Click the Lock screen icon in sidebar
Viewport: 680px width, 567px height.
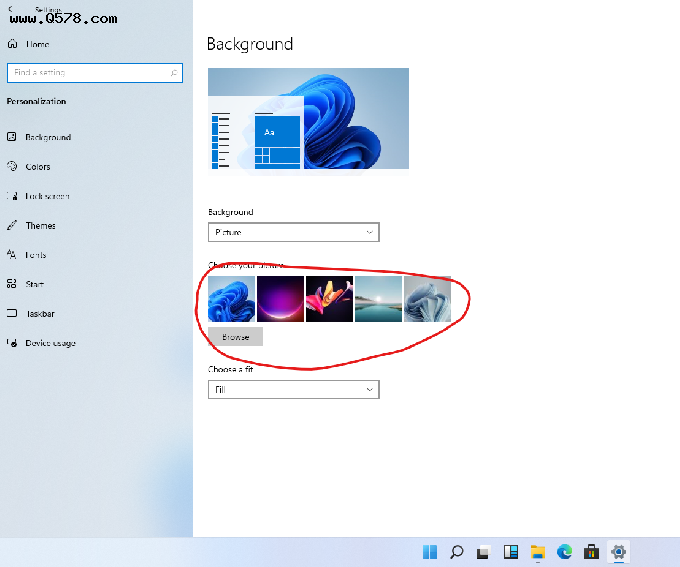13,196
